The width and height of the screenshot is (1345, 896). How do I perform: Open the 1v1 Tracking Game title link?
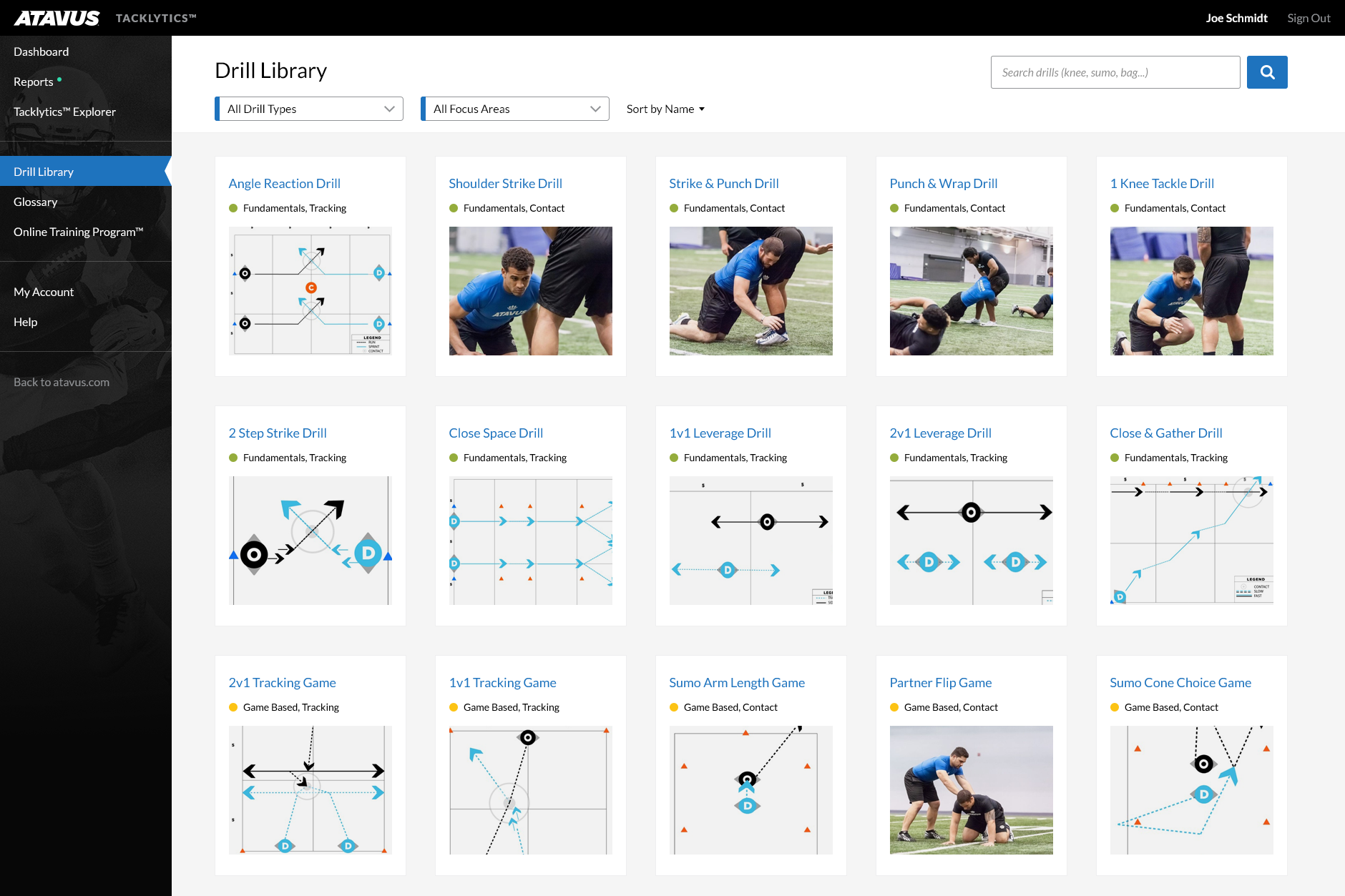point(502,682)
